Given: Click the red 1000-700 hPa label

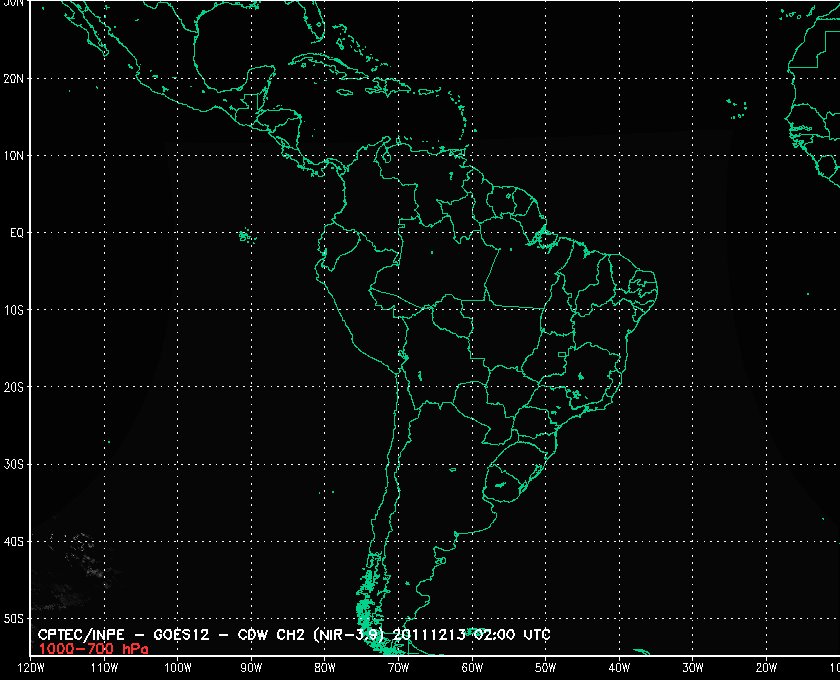Looking at the screenshot, I should coord(93,649).
